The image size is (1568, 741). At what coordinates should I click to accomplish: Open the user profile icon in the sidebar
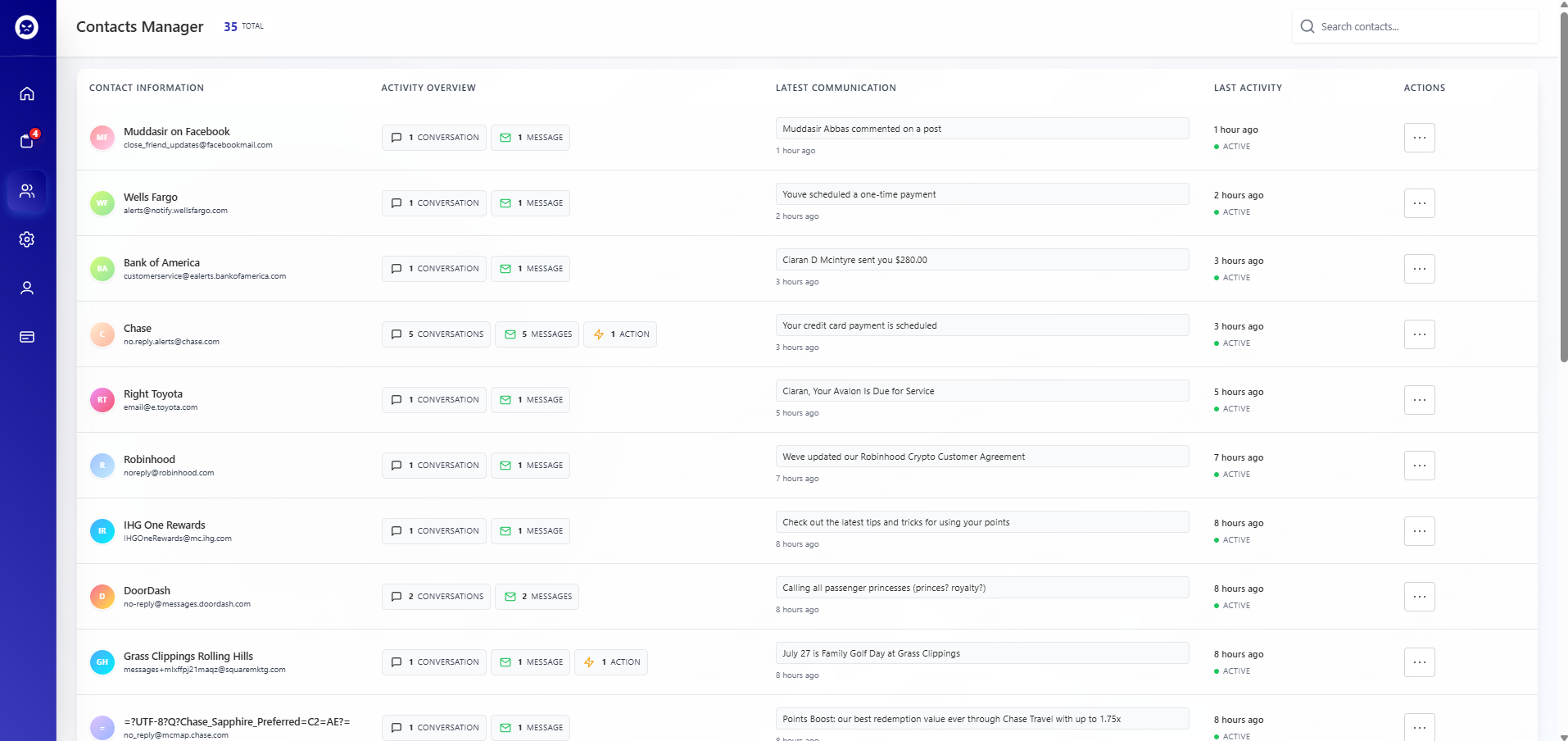[x=27, y=288]
